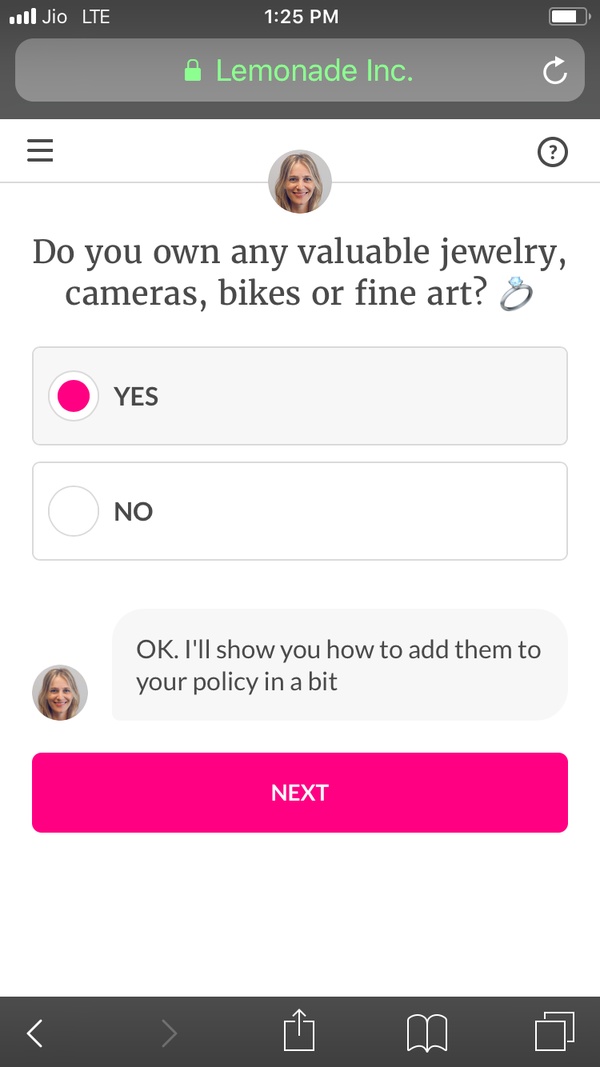Image resolution: width=600 pixels, height=1067 pixels.
Task: Tap the back navigation arrow
Action: 34,1031
